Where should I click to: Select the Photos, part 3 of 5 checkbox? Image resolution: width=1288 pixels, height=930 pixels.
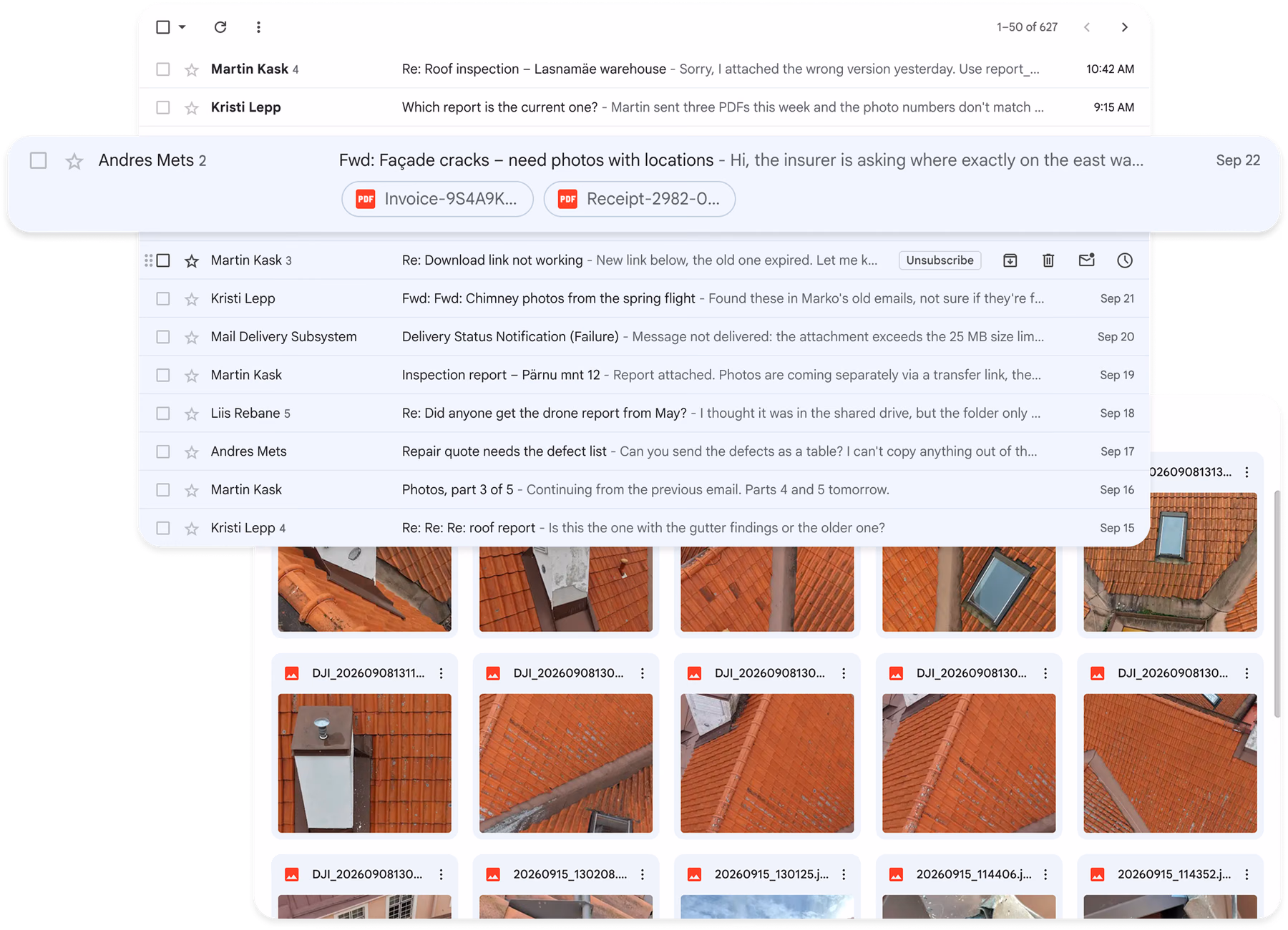coord(163,490)
